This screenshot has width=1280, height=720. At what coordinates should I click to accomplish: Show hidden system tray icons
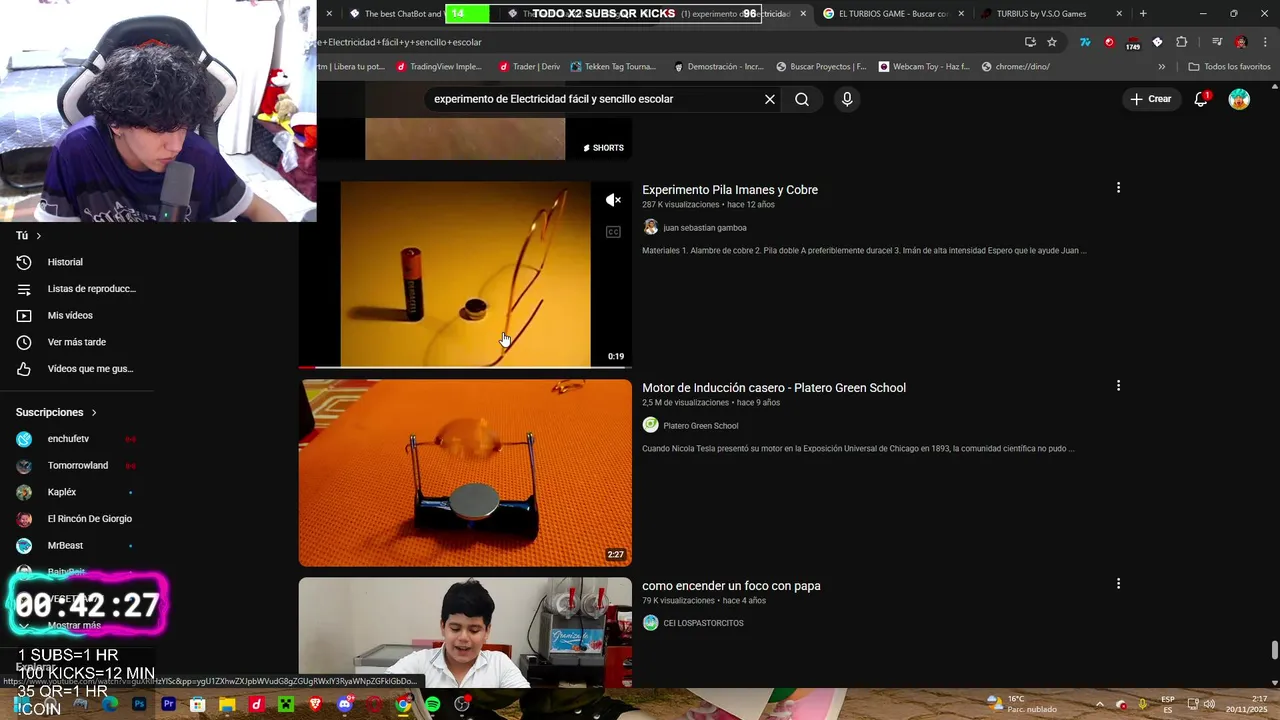pyautogui.click(x=1099, y=704)
